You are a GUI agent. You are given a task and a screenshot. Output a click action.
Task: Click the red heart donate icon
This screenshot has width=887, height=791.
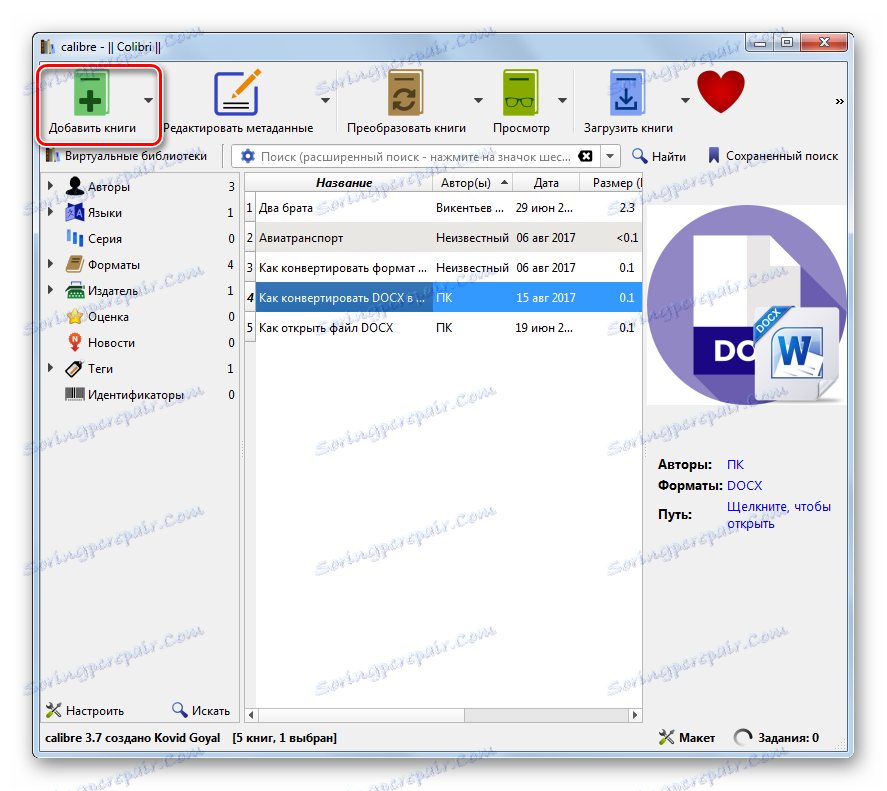point(721,91)
